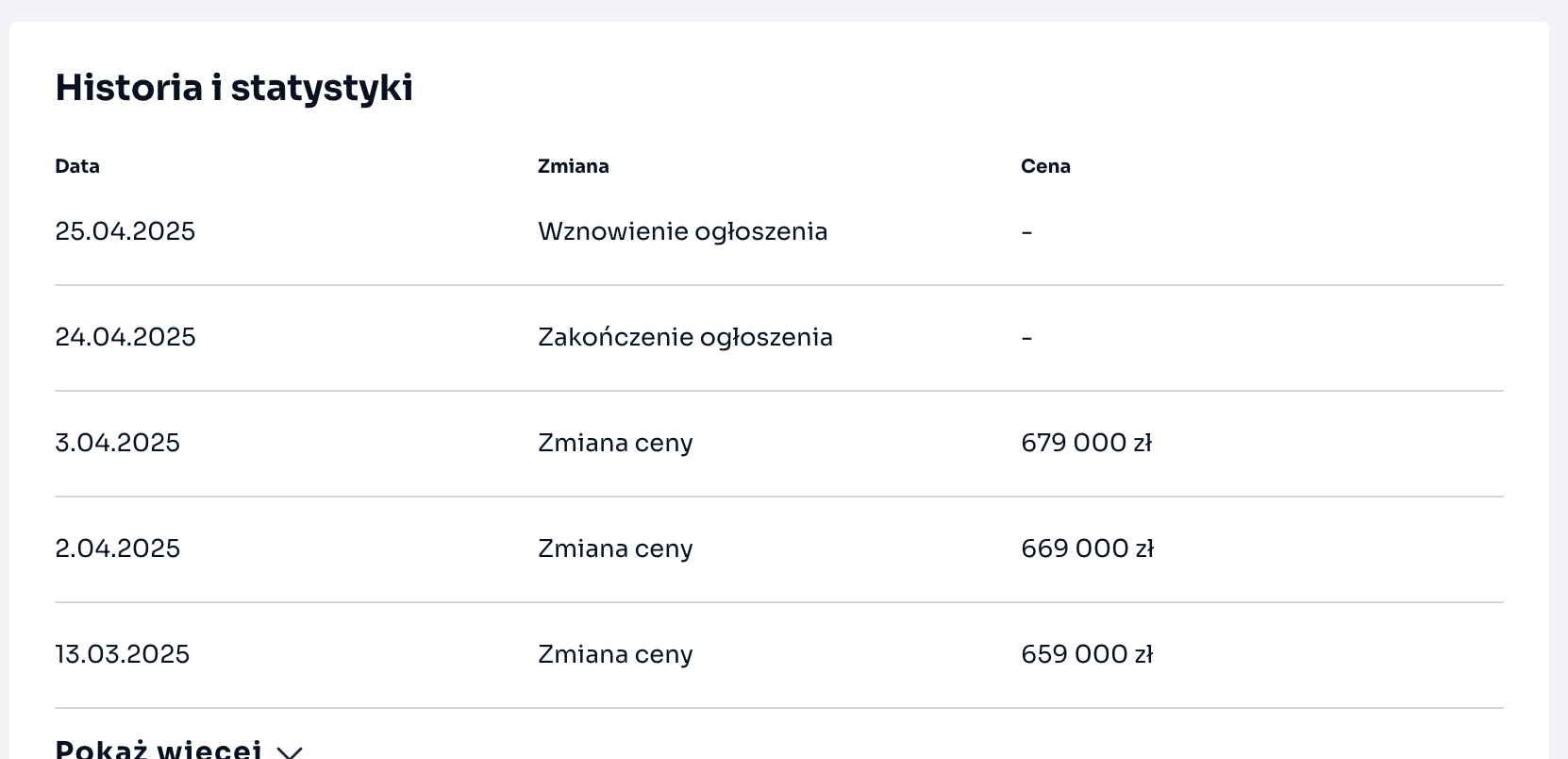Click the Historia i statystyki heading
The image size is (1568, 759).
[x=234, y=88]
